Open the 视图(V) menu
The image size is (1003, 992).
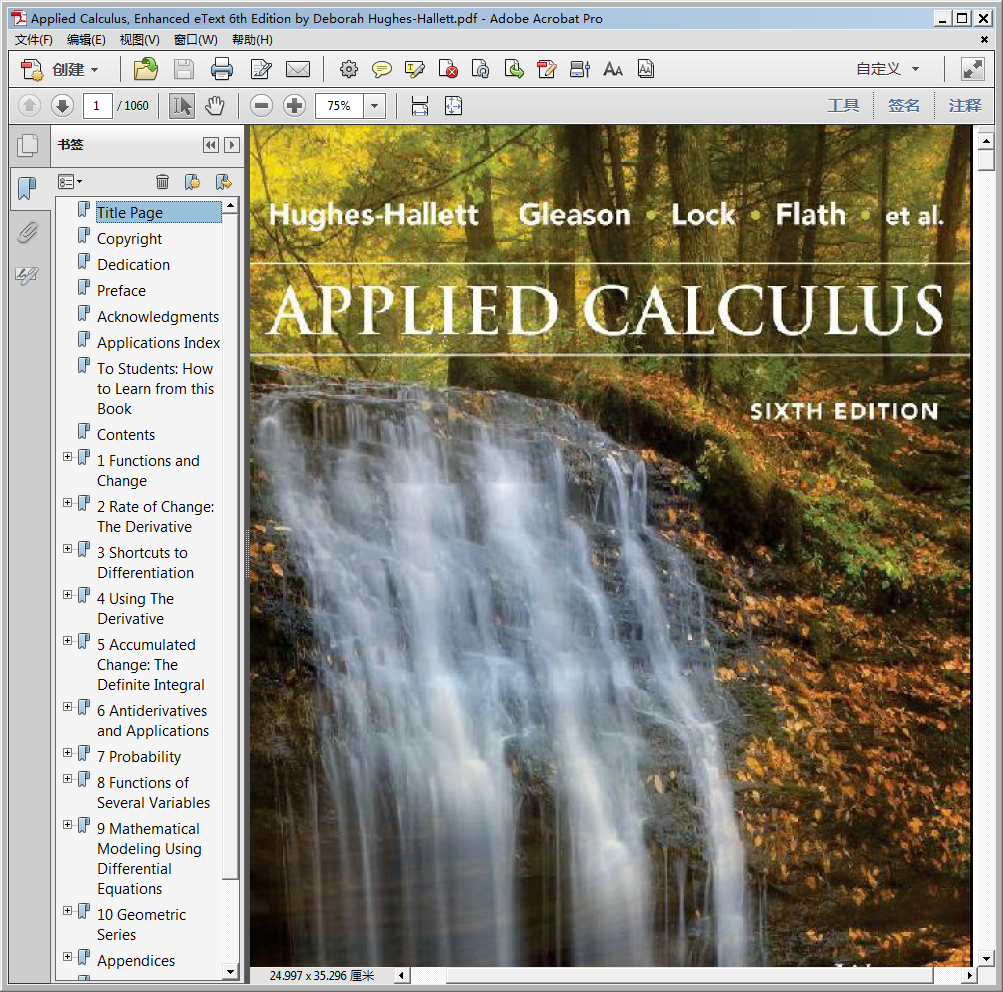[x=139, y=40]
